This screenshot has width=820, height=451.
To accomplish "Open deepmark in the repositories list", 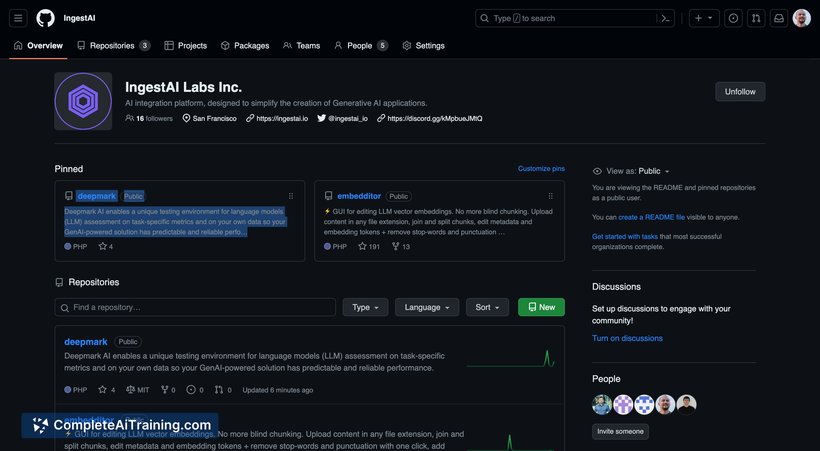I will (x=86, y=342).
